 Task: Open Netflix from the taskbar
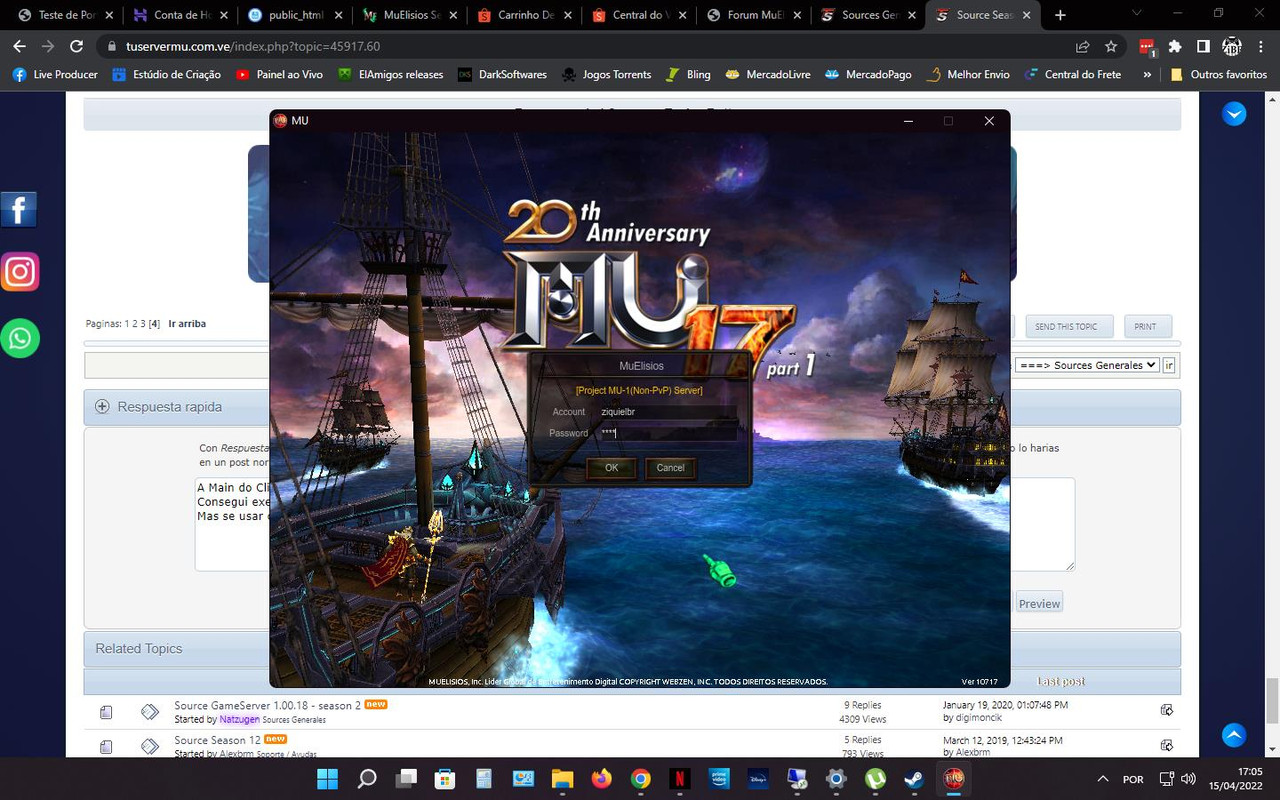679,778
